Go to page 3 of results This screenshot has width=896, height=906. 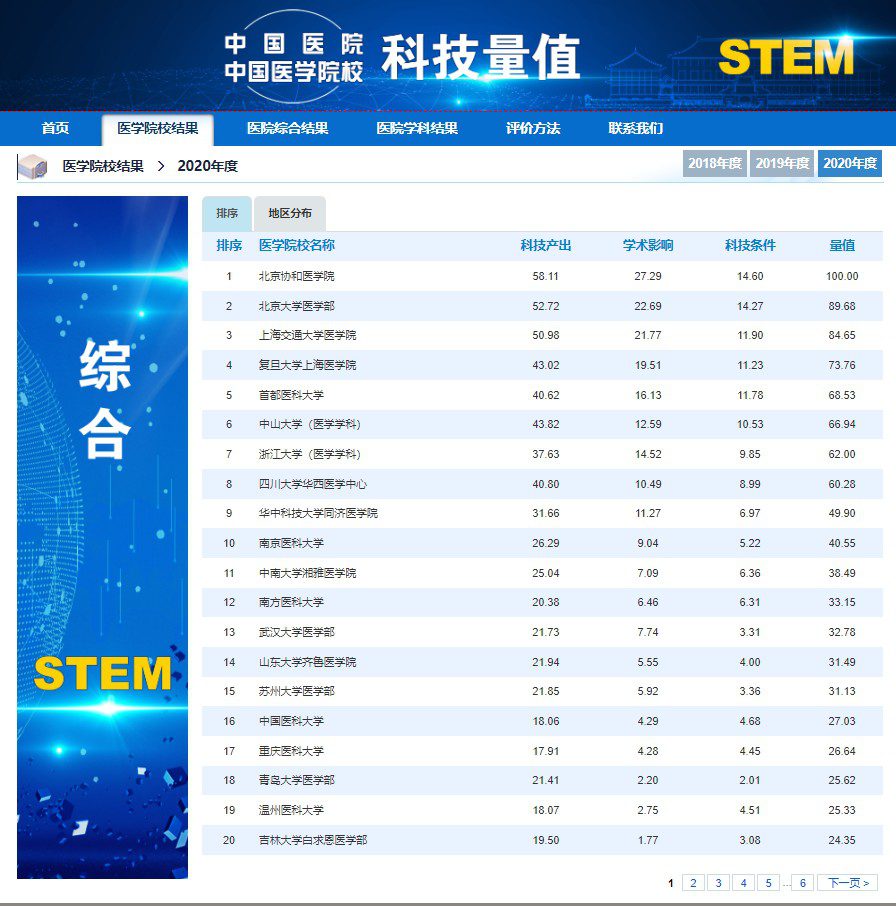pyautogui.click(x=718, y=883)
